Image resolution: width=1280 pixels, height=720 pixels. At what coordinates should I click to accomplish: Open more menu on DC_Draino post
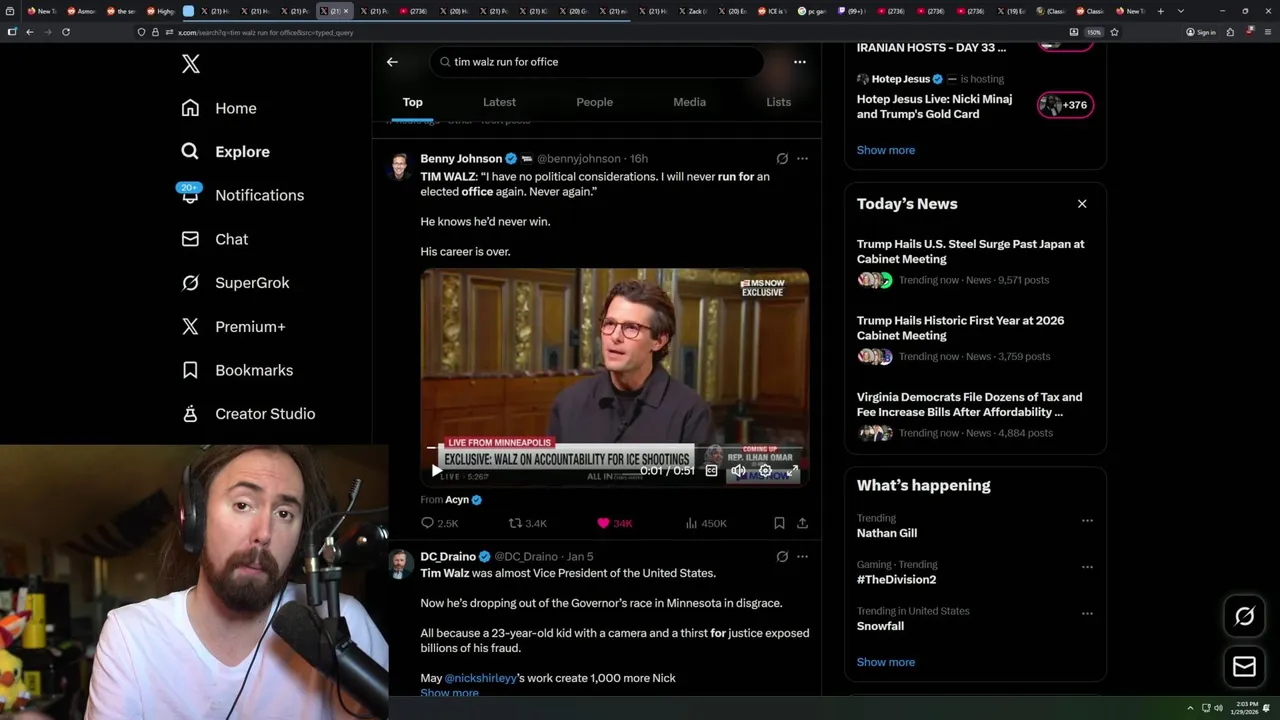(802, 556)
